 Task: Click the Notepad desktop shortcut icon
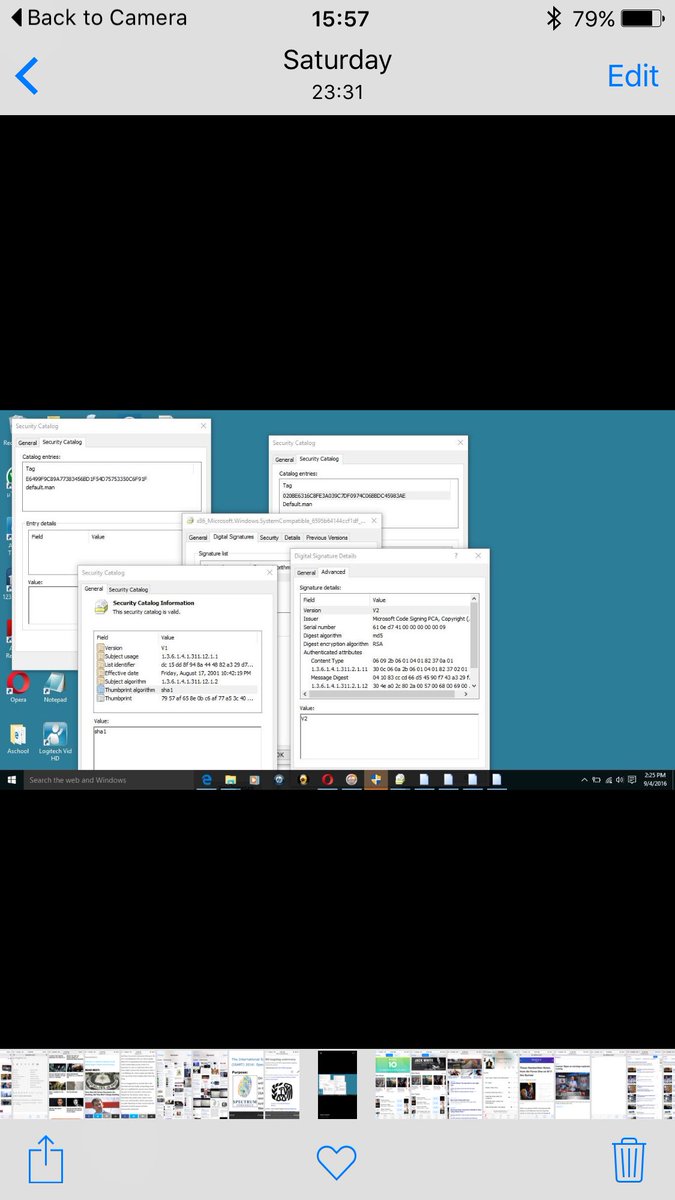(x=55, y=686)
